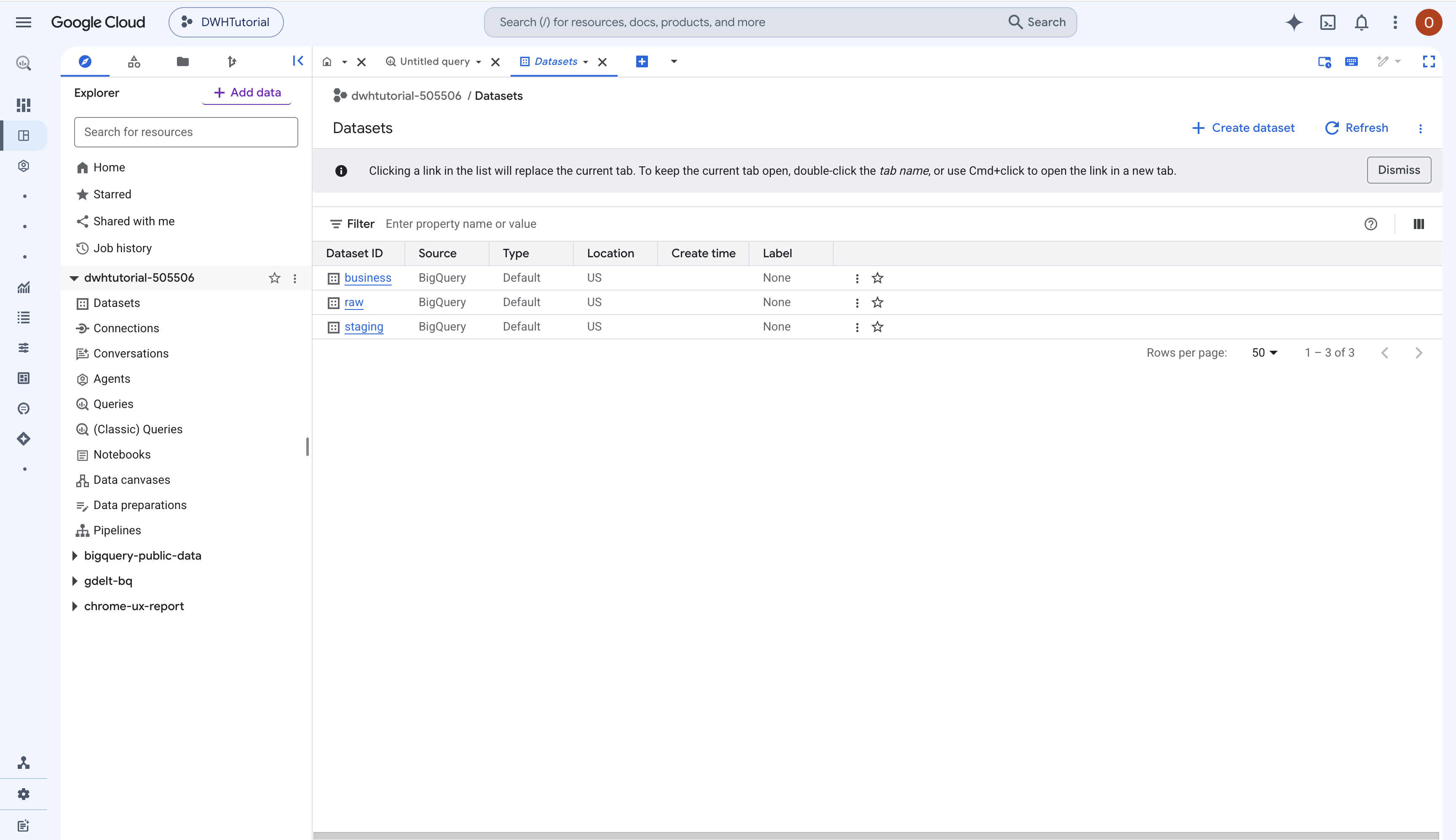Open Untitled query tab dropdown arrow

point(479,62)
